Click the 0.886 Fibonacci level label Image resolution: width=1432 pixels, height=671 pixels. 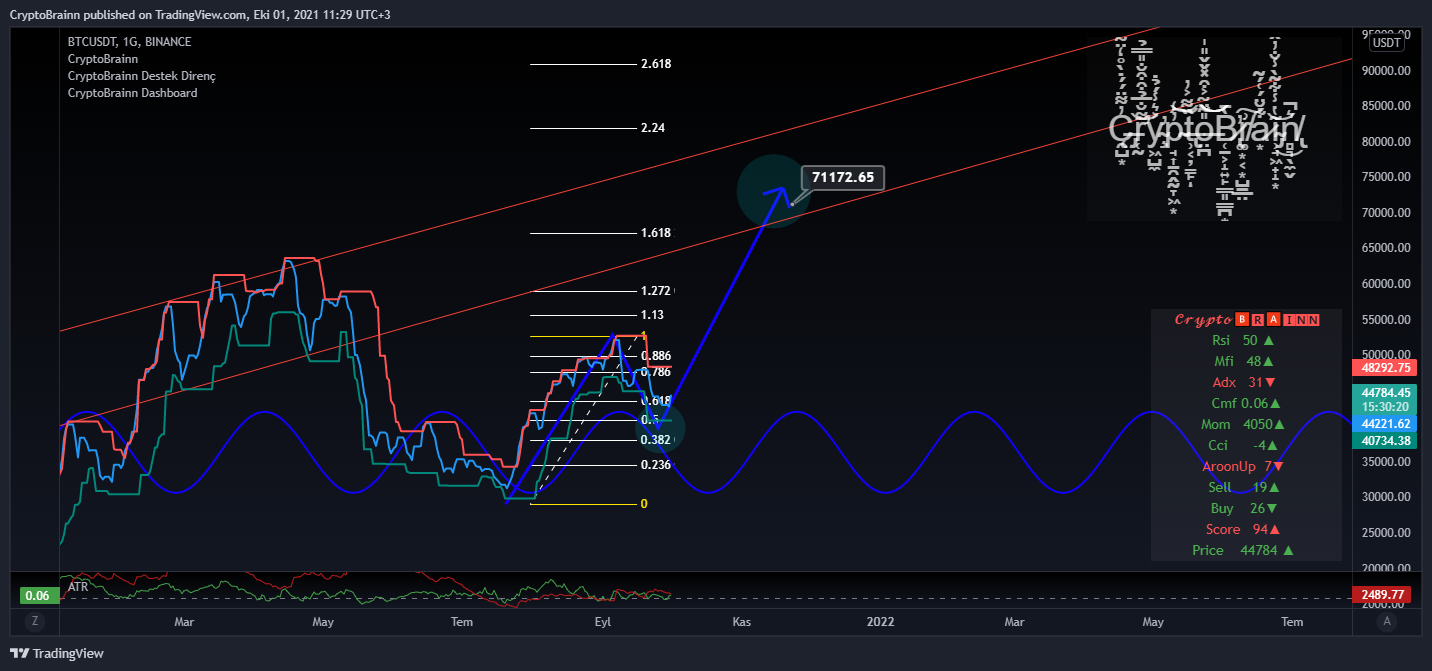(x=656, y=356)
